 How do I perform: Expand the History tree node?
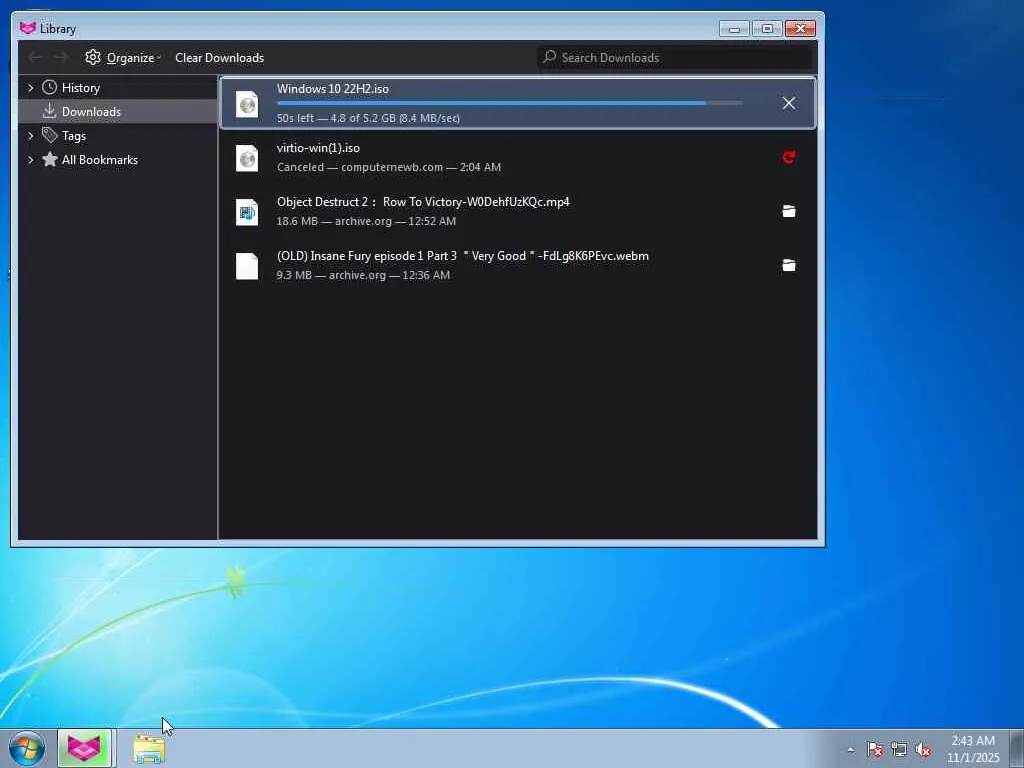point(30,88)
